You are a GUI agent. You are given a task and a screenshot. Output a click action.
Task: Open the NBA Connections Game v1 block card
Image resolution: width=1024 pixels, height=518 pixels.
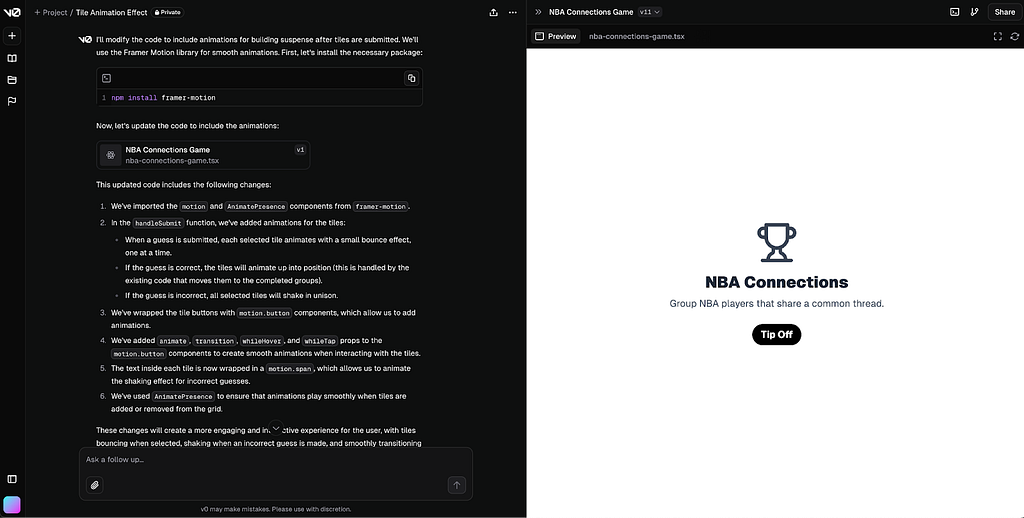pyautogui.click(x=203, y=155)
